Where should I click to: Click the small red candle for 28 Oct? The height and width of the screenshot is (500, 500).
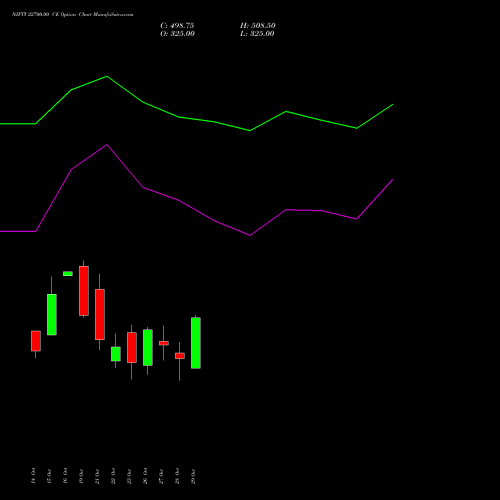180,356
